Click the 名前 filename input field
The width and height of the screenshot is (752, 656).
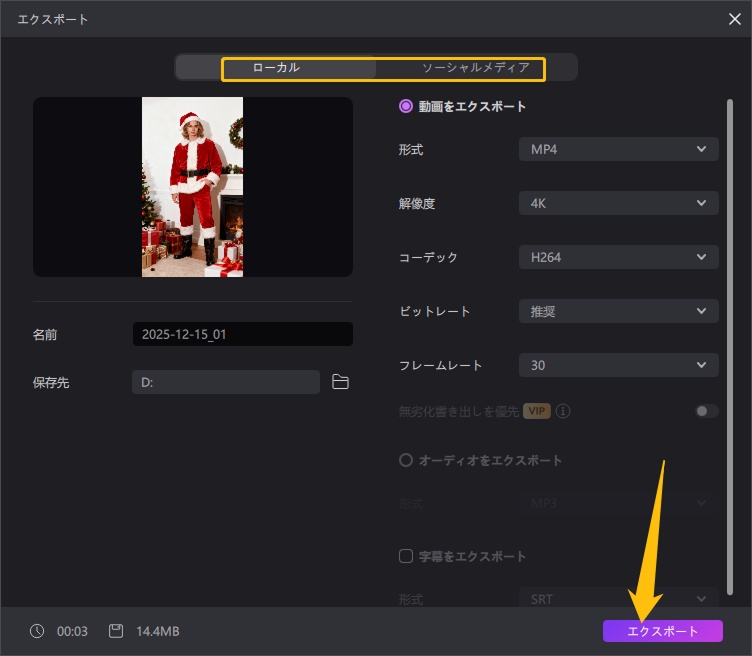[x=242, y=334]
